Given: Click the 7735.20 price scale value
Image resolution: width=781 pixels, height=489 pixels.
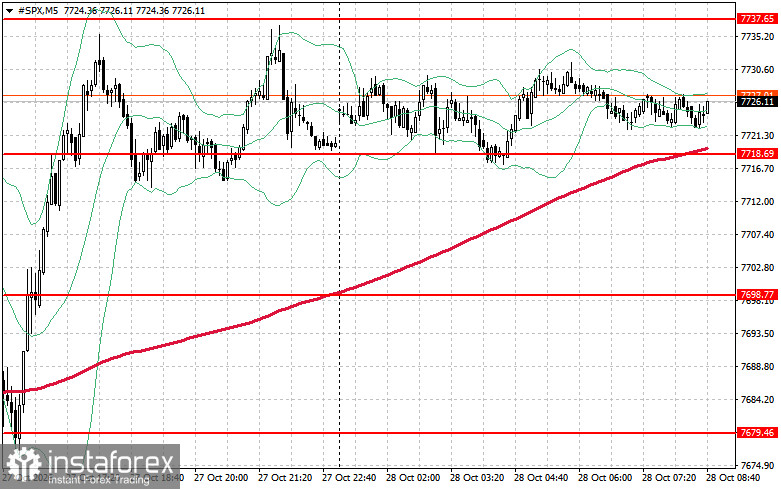Looking at the screenshot, I should click(x=758, y=37).
